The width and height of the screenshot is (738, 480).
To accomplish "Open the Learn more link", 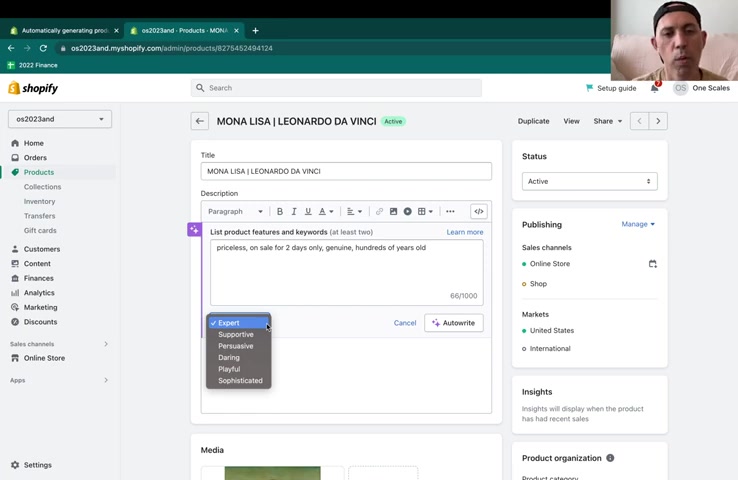I will (465, 232).
